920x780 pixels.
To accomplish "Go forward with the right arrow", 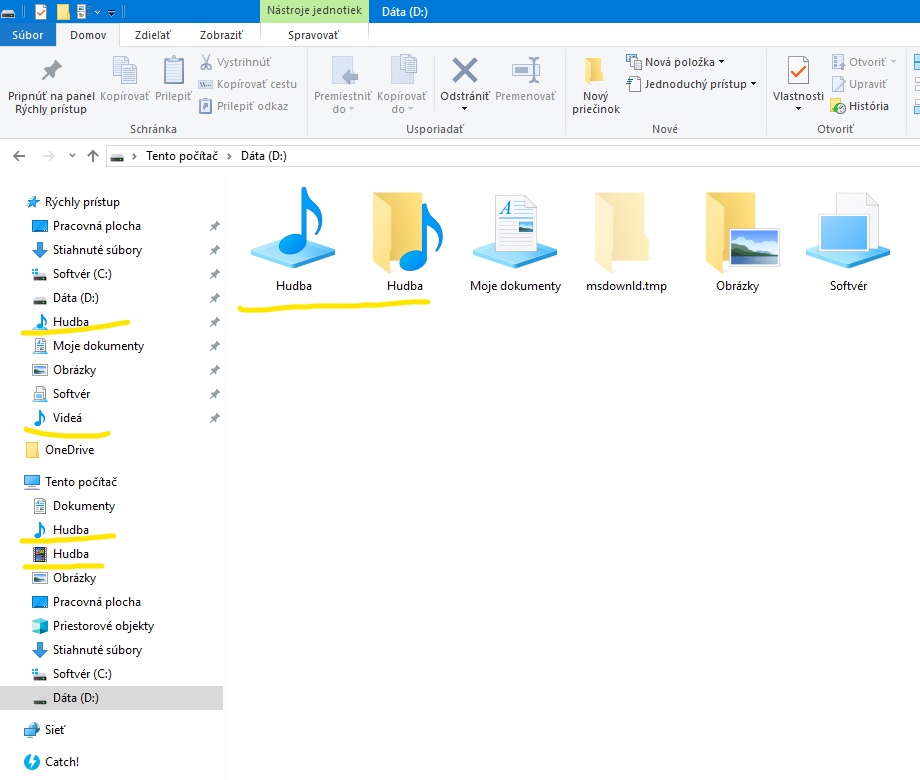I will click(49, 156).
